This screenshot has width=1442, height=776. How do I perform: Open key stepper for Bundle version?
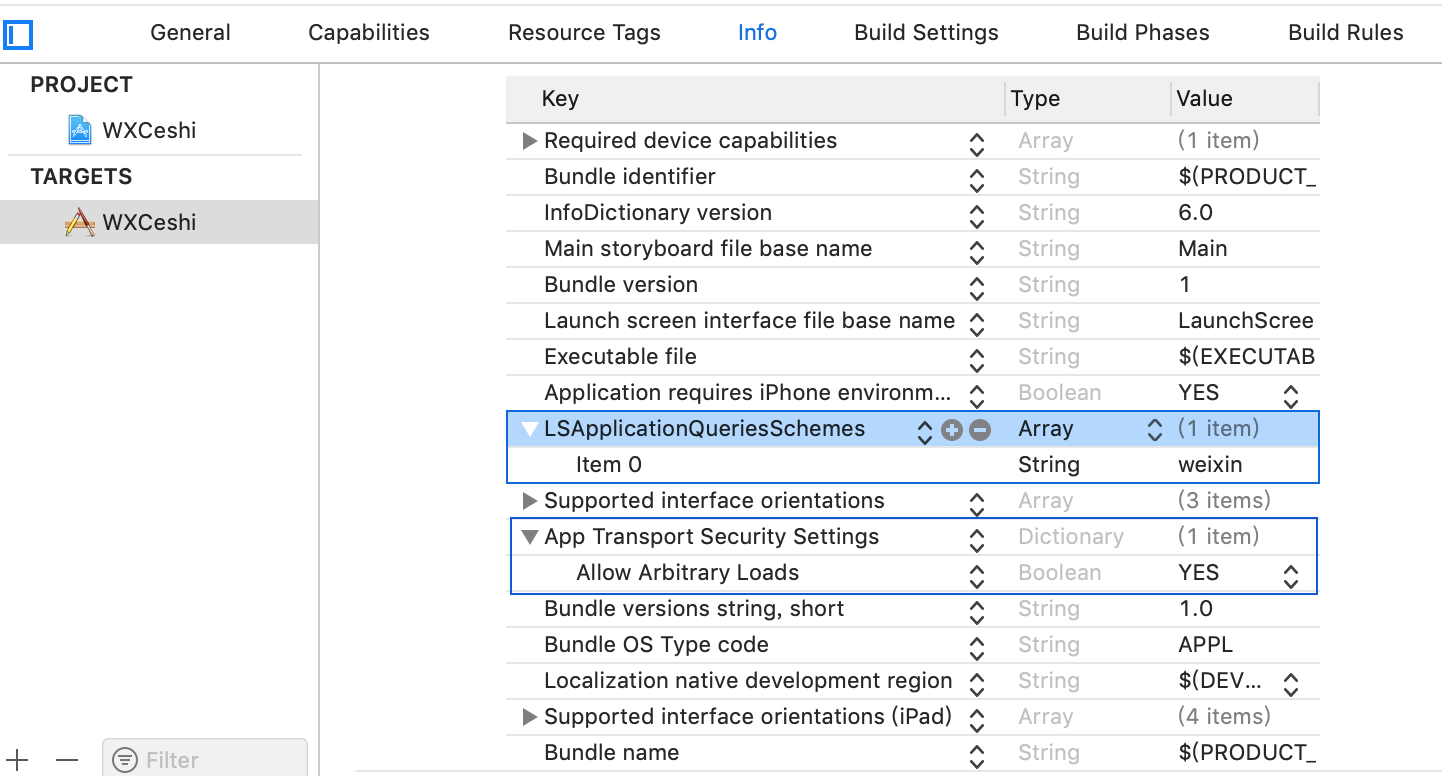click(x=977, y=288)
